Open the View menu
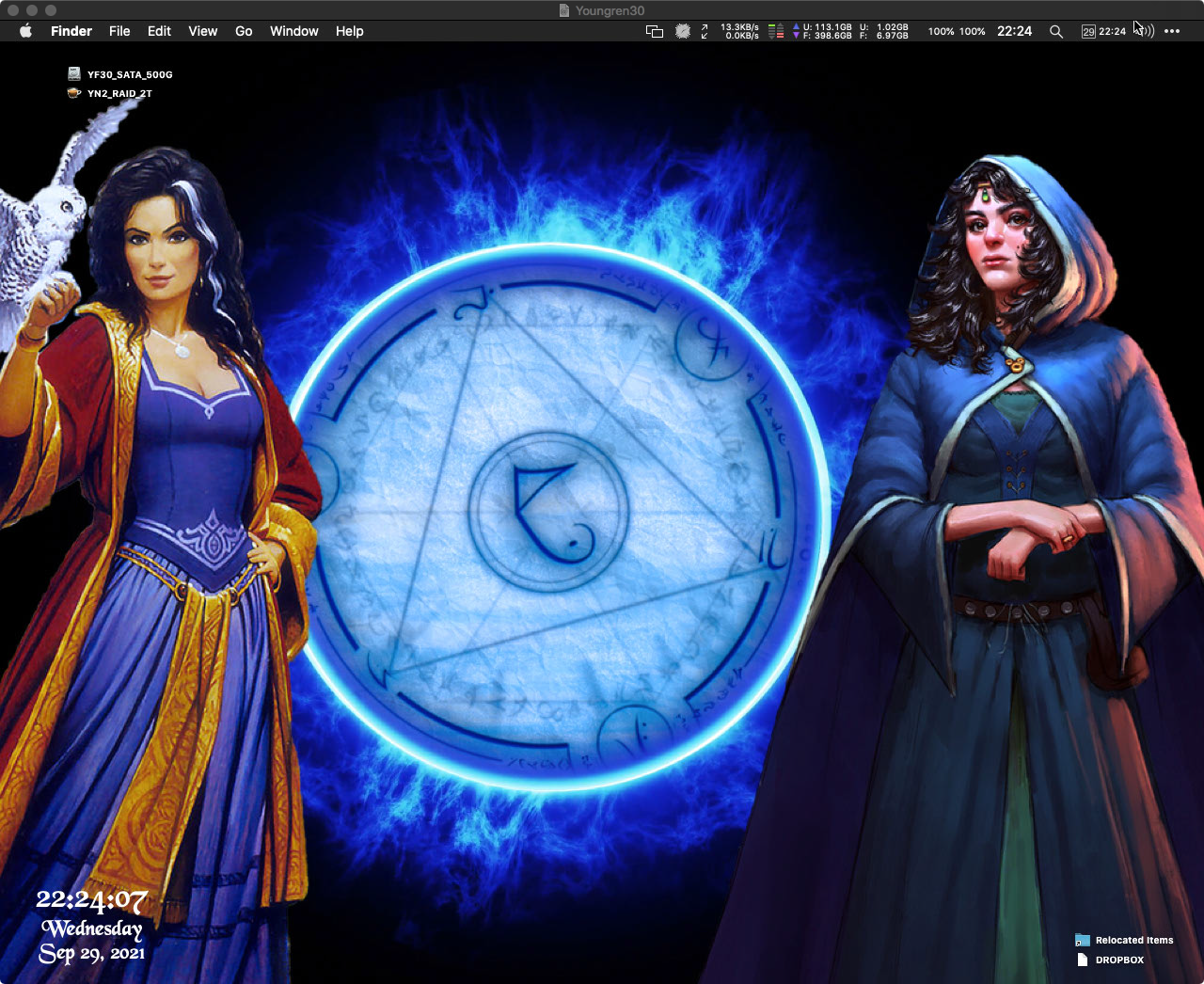1204x984 pixels. click(x=202, y=31)
